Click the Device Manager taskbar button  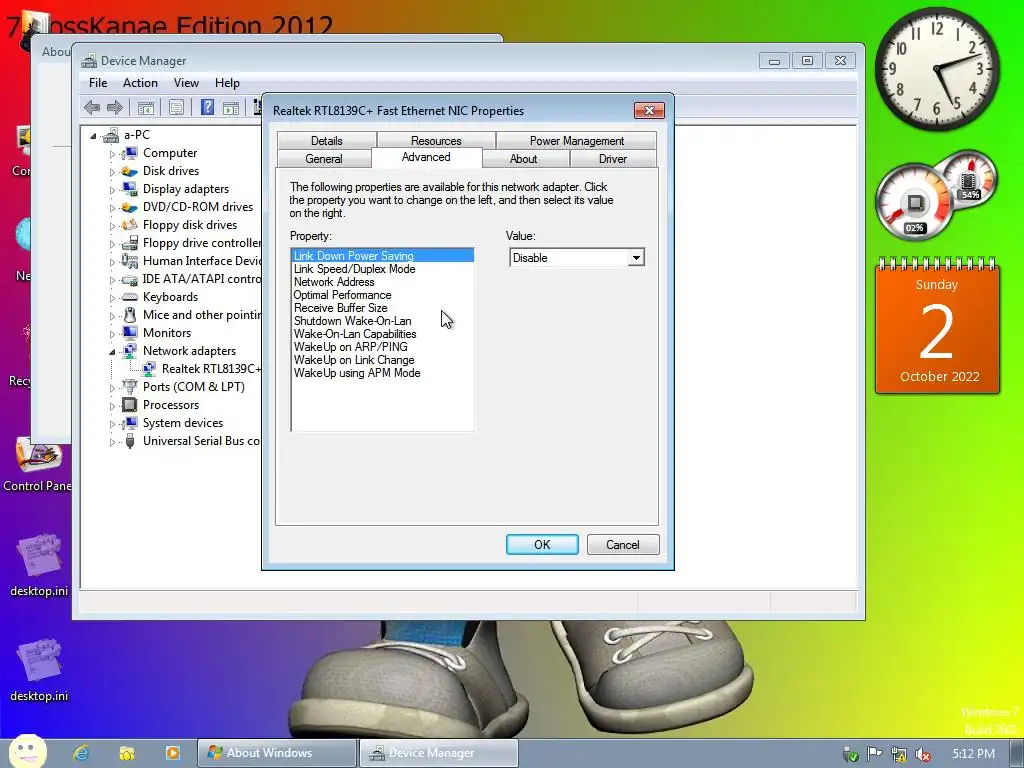(439, 753)
